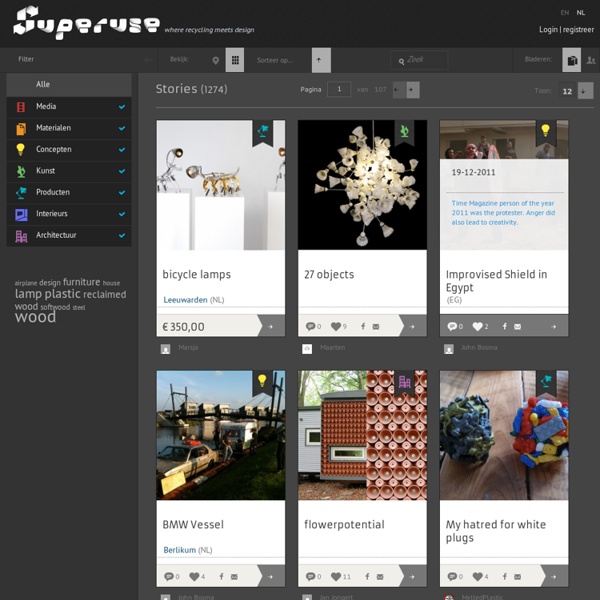The height and width of the screenshot is (600, 600).
Task: Select the lamp tag in tag cloud
Action: (28, 294)
